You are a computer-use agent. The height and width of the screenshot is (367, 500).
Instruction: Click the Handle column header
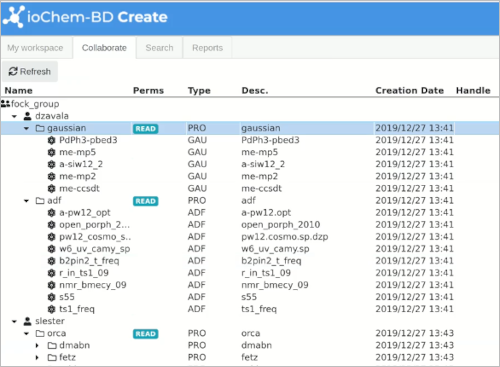click(473, 91)
